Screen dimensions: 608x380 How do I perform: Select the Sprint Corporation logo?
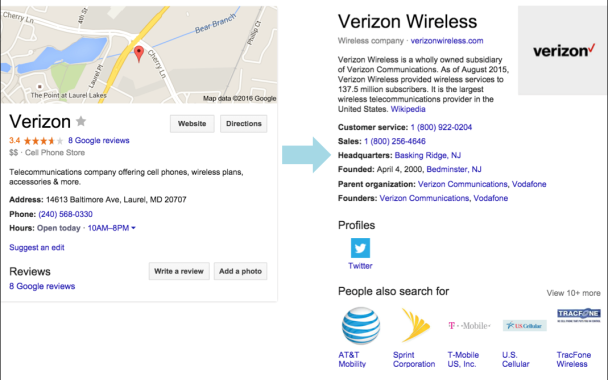(415, 325)
